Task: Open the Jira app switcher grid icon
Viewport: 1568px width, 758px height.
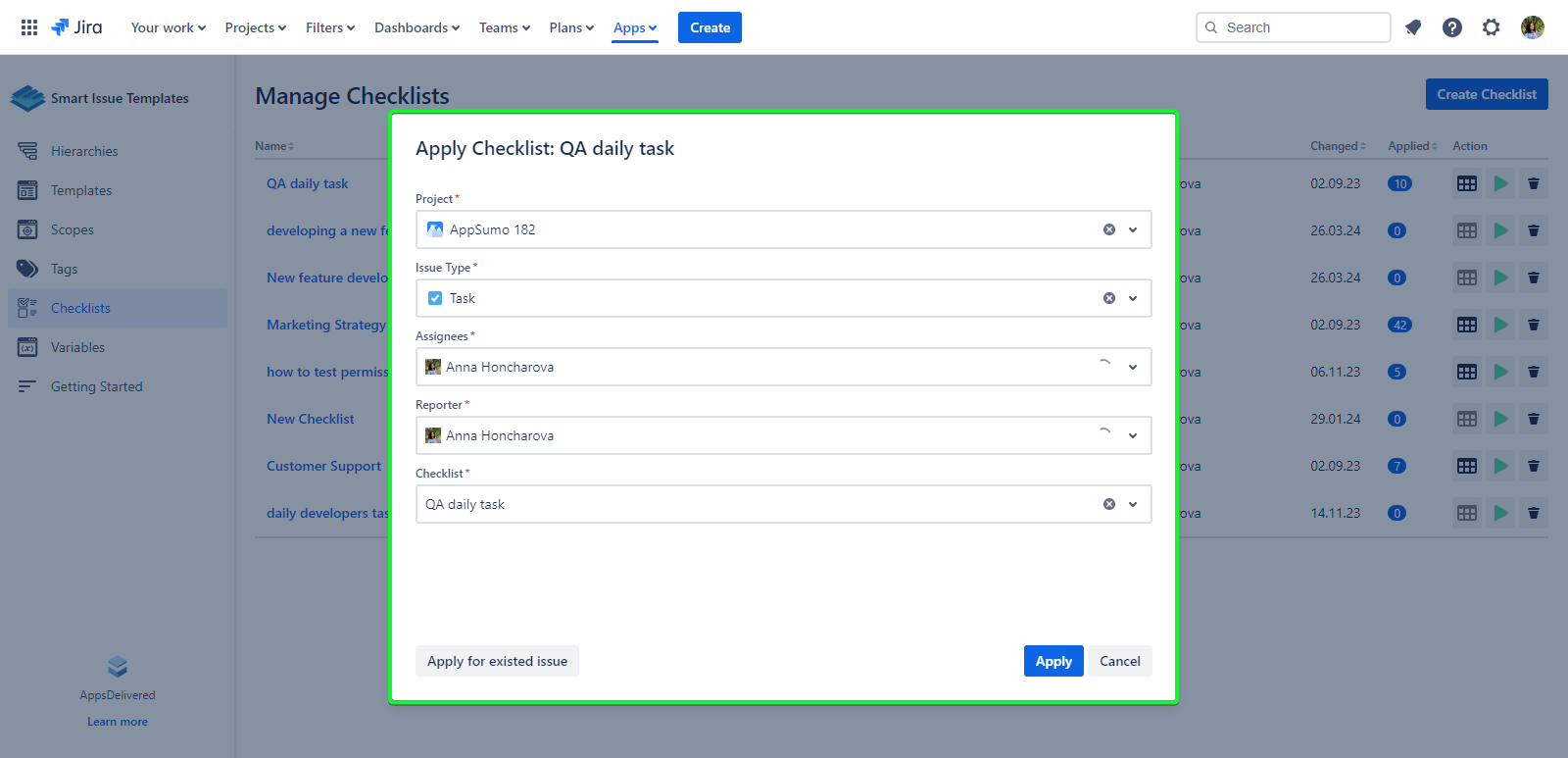Action: pyautogui.click(x=29, y=27)
